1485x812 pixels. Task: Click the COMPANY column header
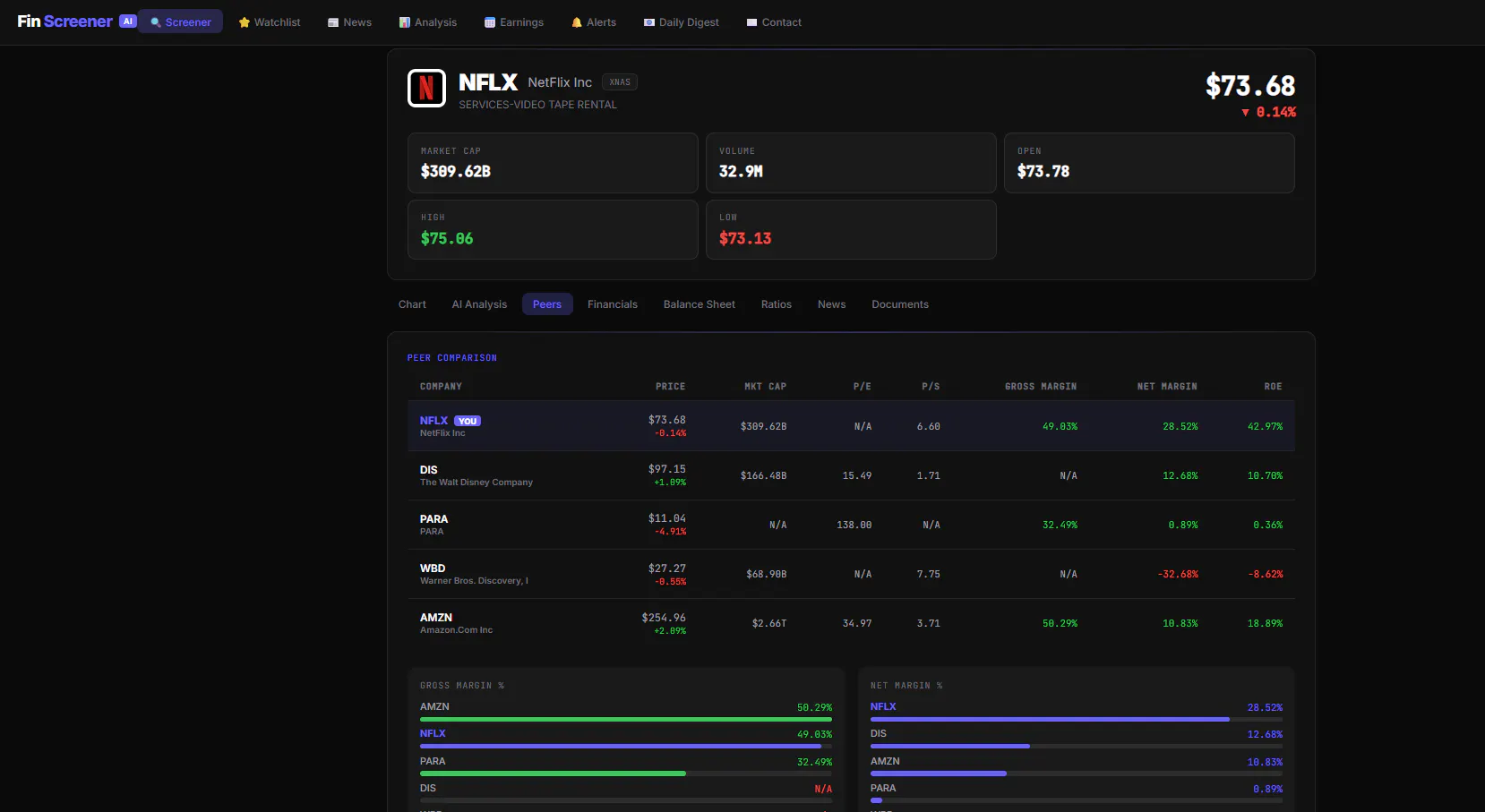441,387
